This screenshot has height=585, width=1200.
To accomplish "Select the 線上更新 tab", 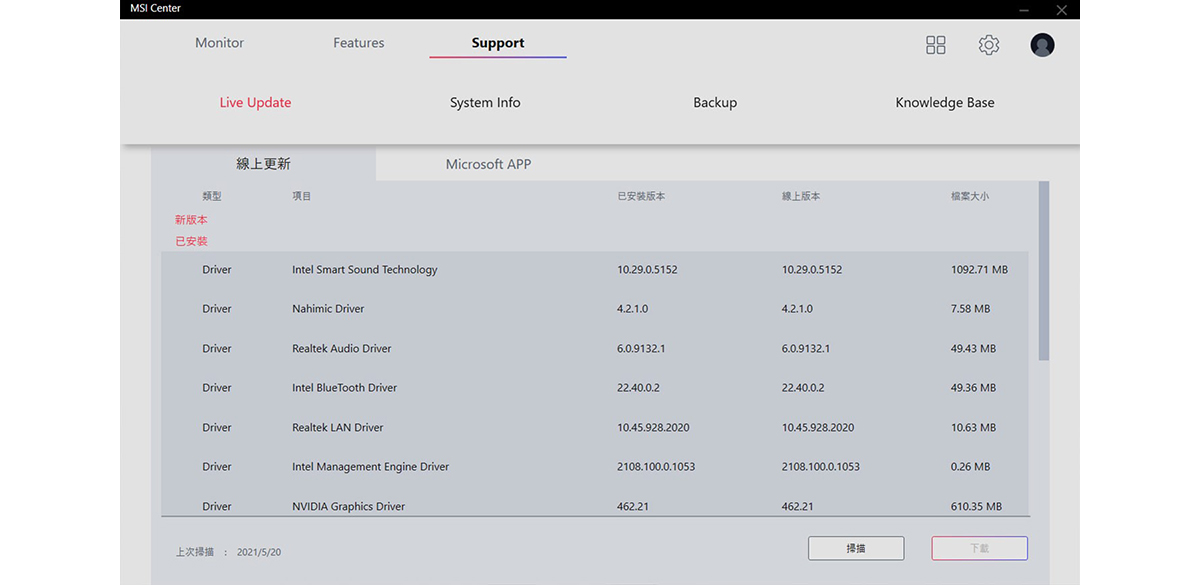I will pos(264,164).
